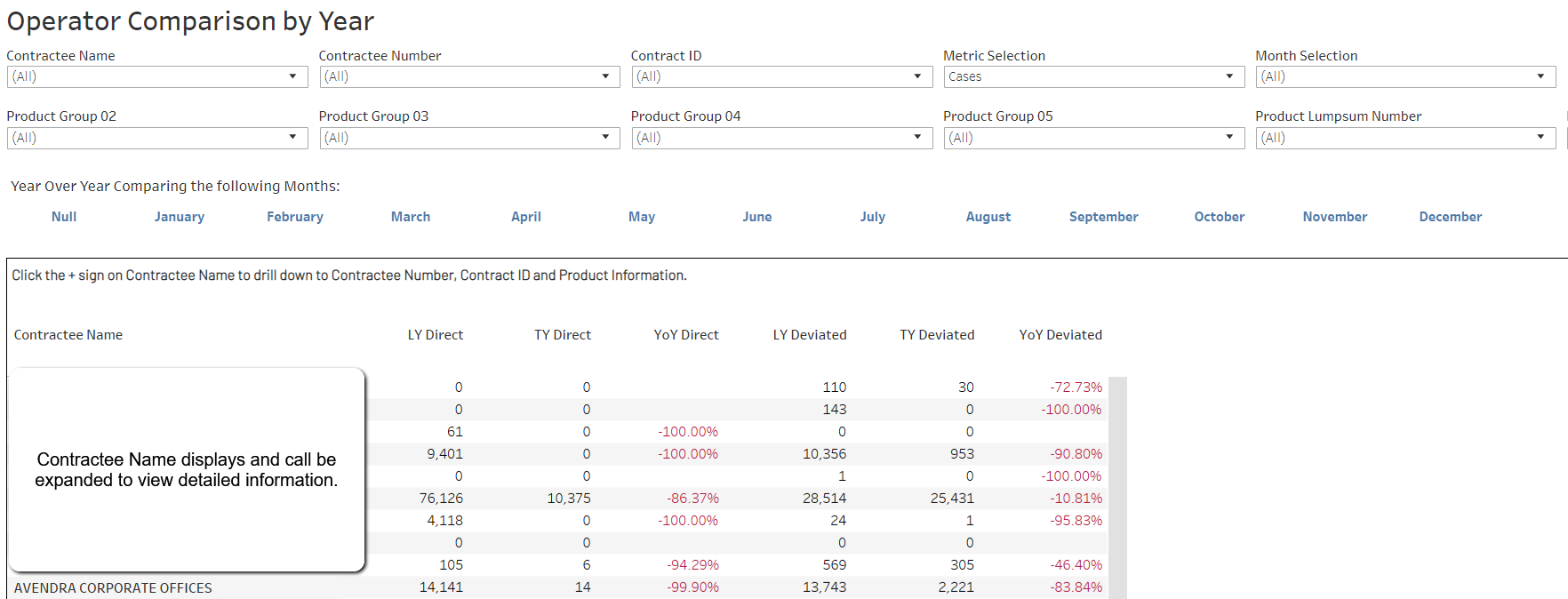Select the LY Deviated column header
The height and width of the screenshot is (599, 1568).
809,335
